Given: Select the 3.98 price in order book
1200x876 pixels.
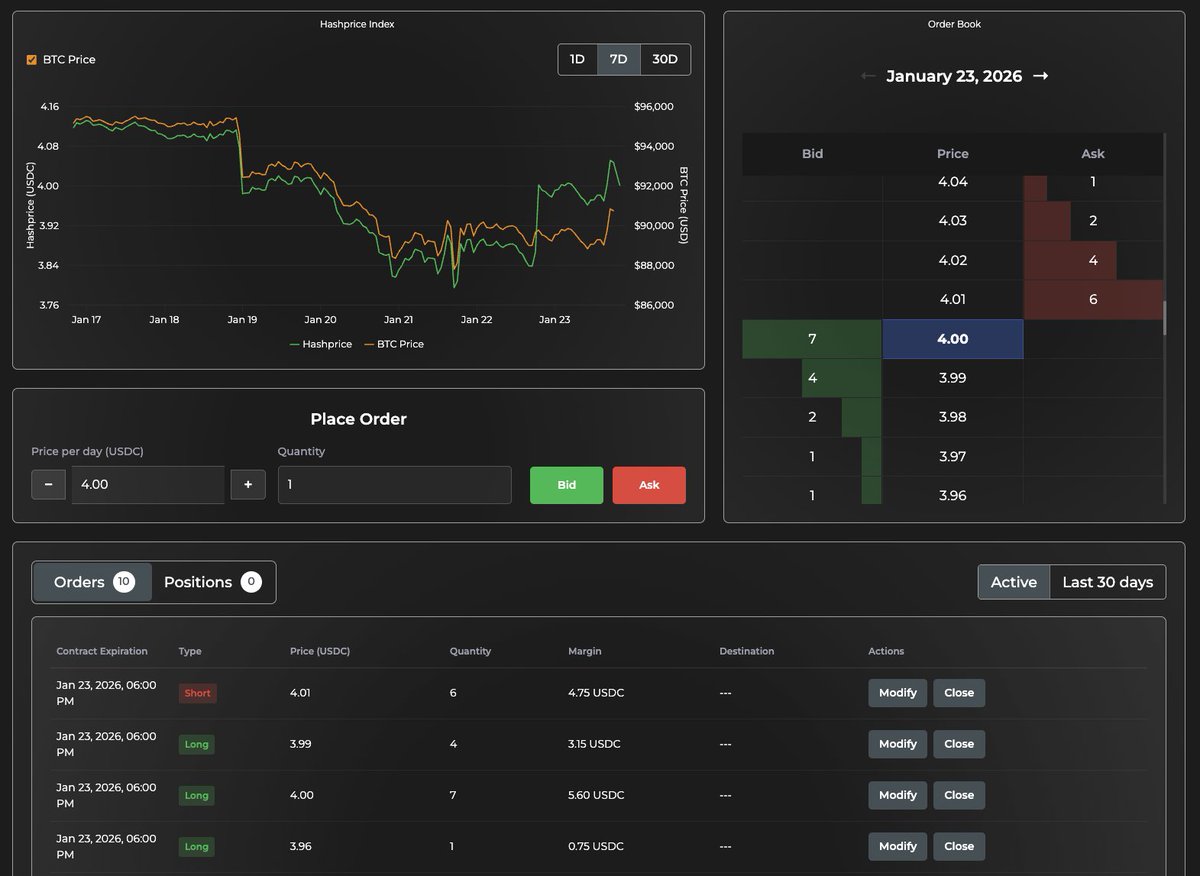Looking at the screenshot, I should (x=953, y=417).
